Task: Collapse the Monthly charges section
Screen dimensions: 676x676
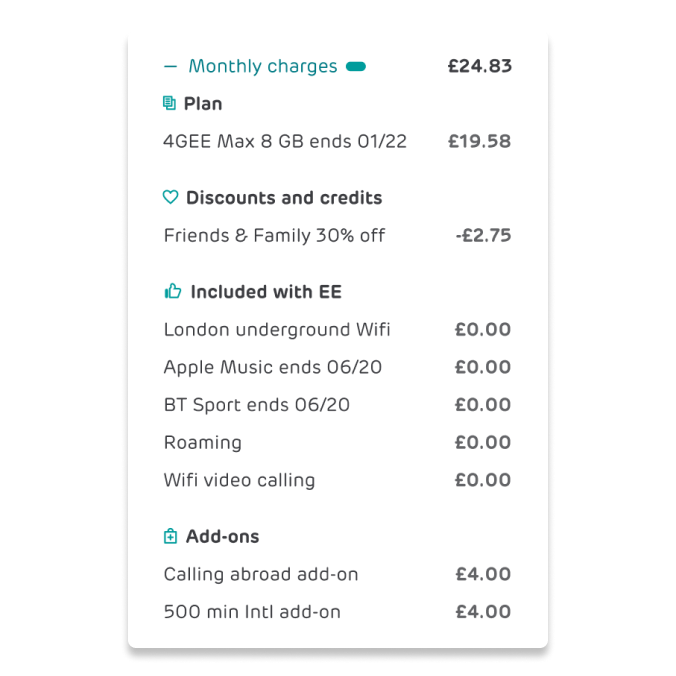Action: tap(170, 66)
